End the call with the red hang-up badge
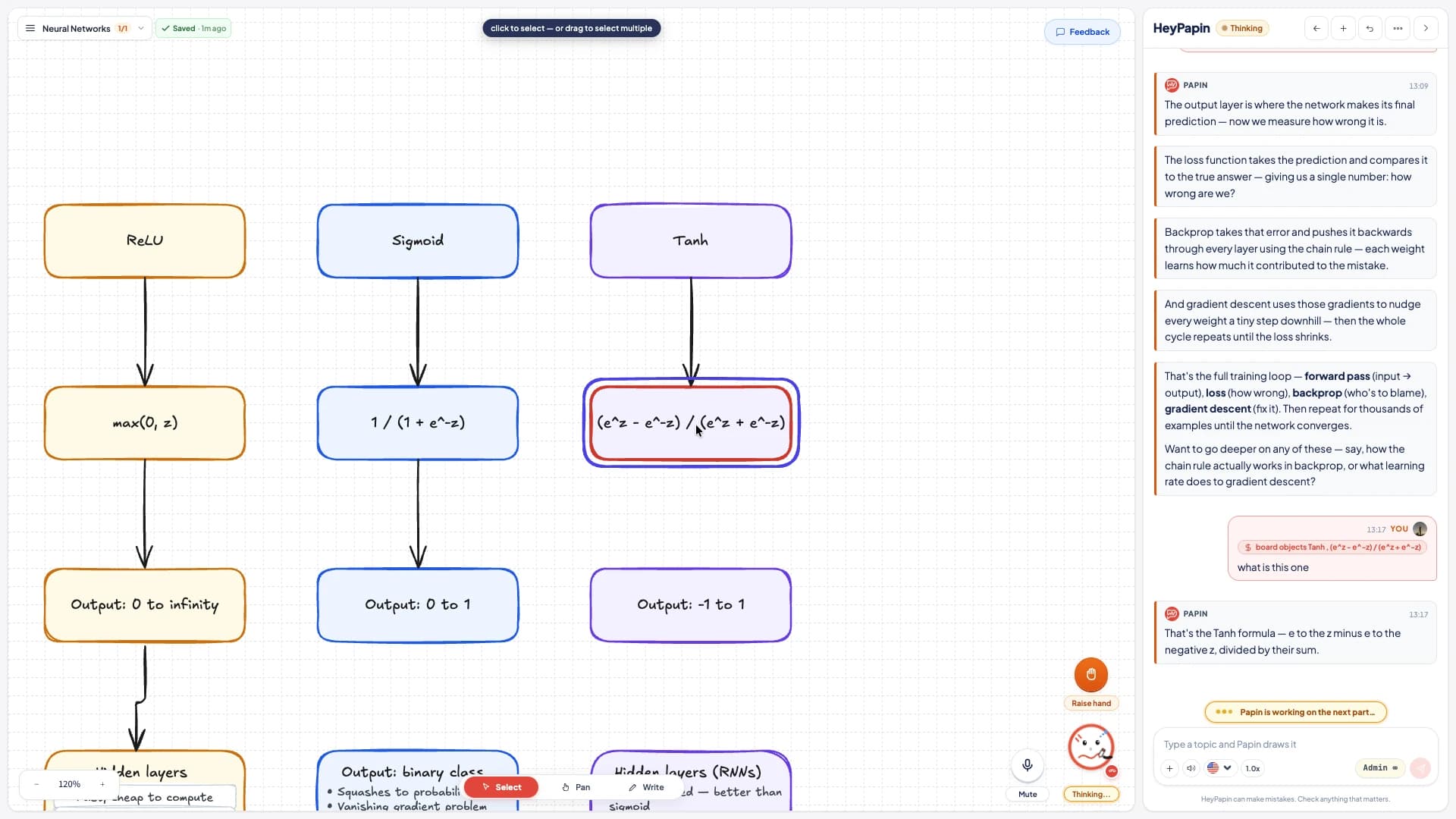This screenshot has height=819, width=1456. (1112, 771)
